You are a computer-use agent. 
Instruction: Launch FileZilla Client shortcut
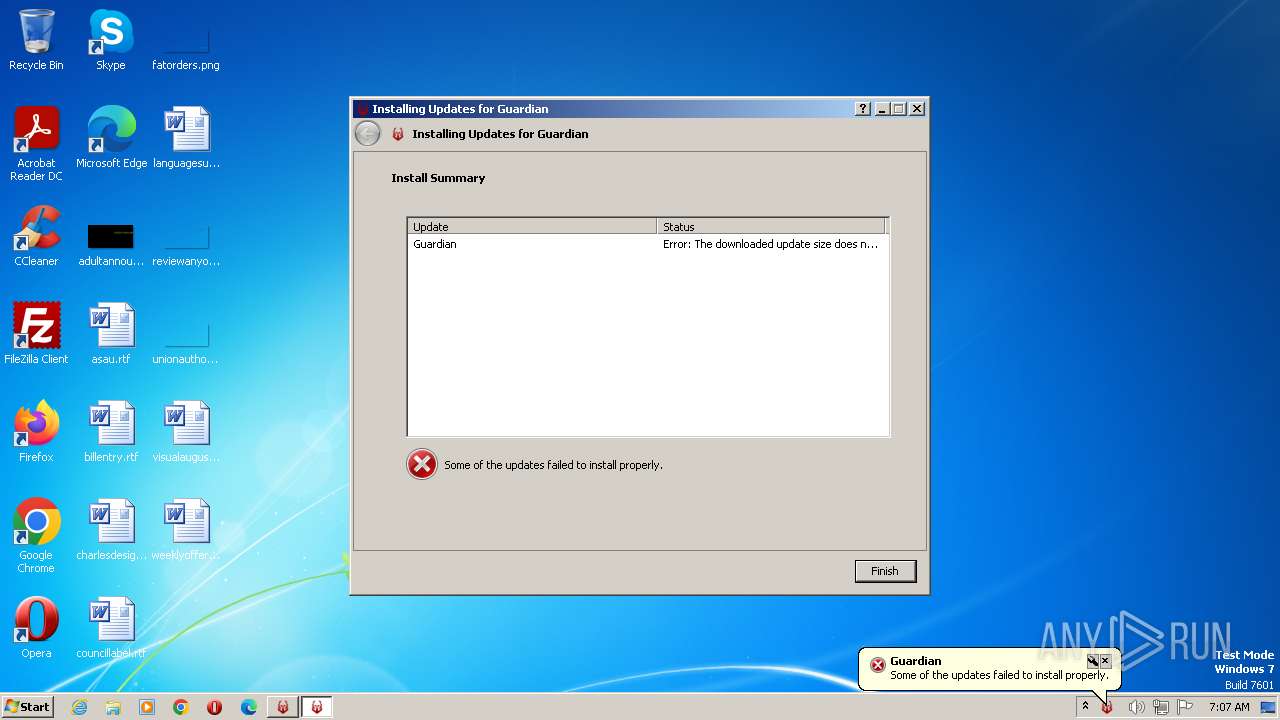coord(36,334)
